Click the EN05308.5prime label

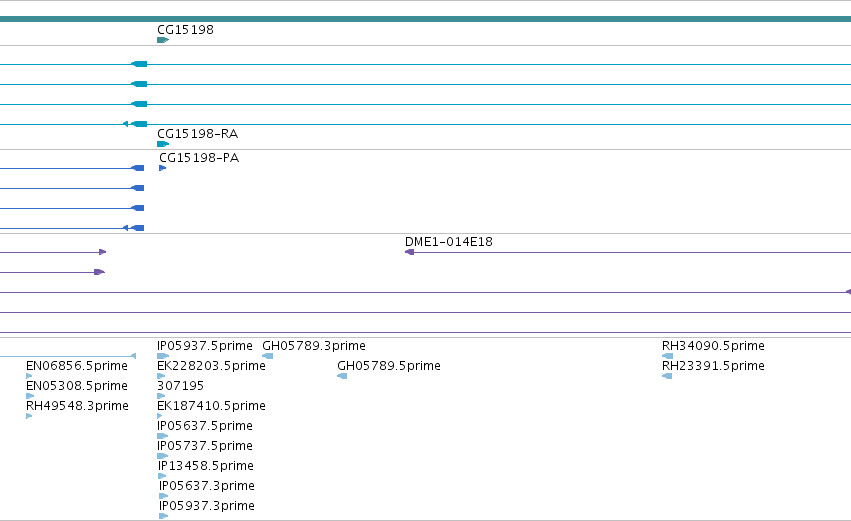[x=77, y=386]
